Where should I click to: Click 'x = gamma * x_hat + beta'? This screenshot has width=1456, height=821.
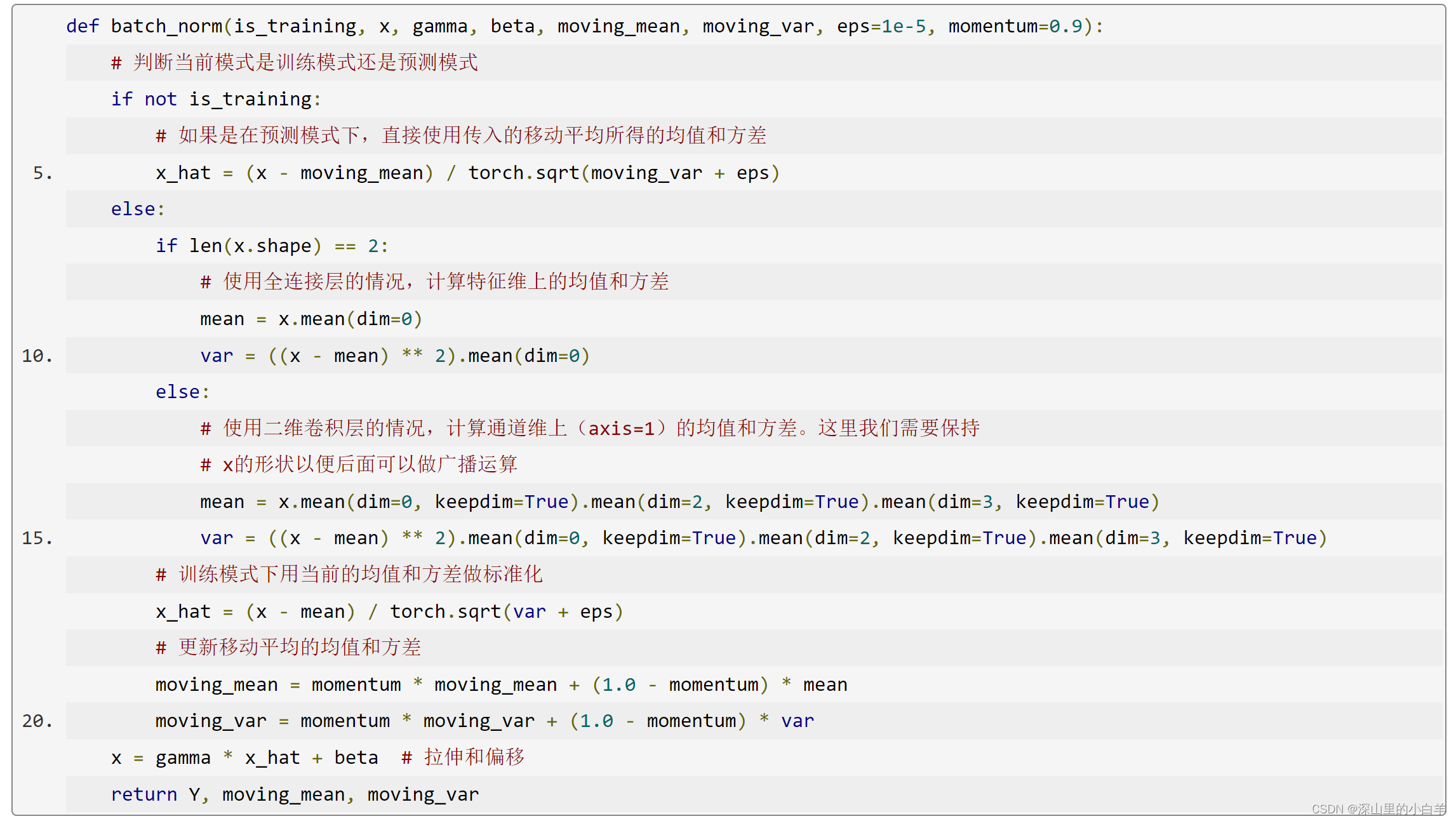tap(244, 758)
